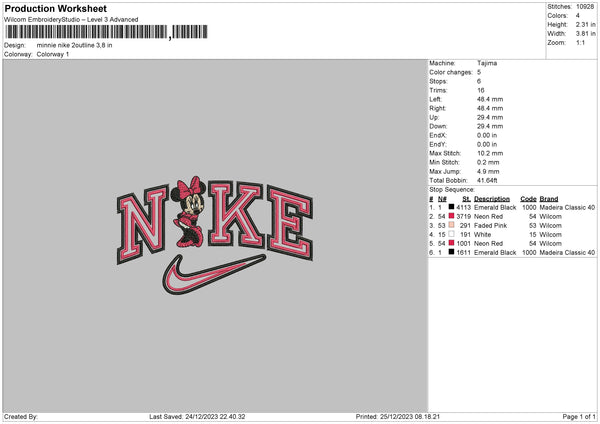This screenshot has width=600, height=424.
Task: Click 'Emerald Black' in stop sequence row 1
Action: [495, 207]
